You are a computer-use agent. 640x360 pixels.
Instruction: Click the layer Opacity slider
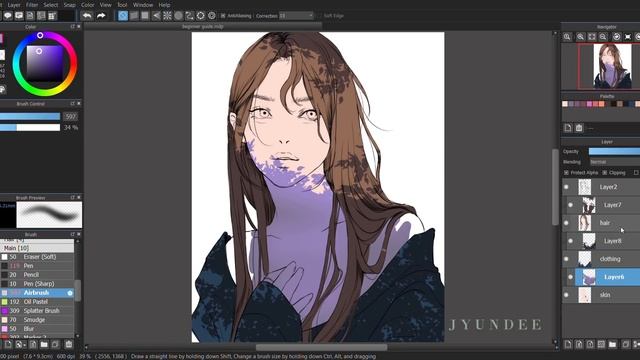pos(614,151)
